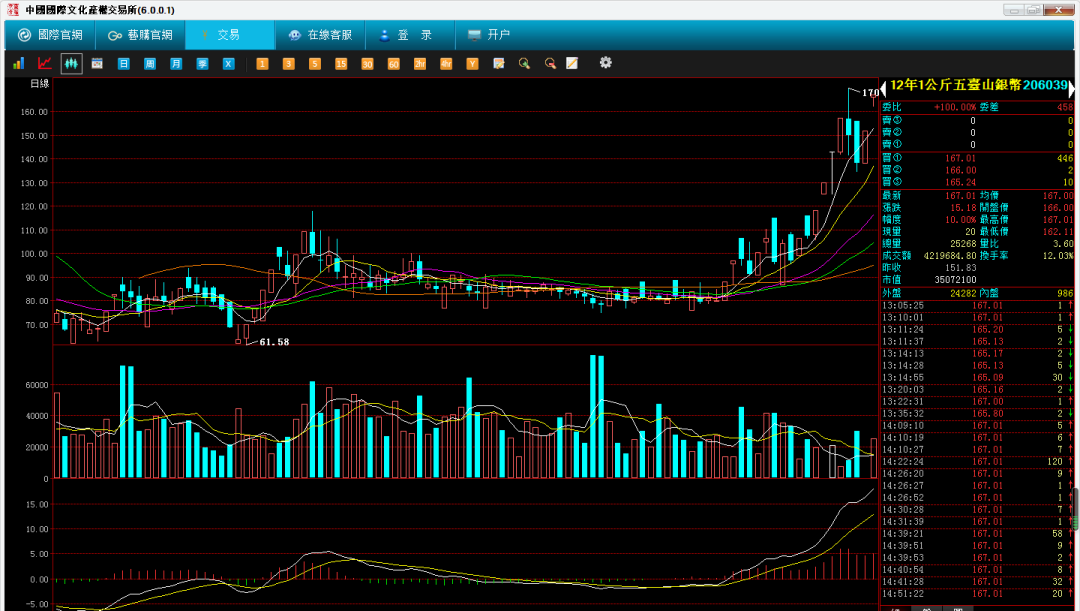Image resolution: width=1080 pixels, height=611 pixels.
Task: Click the 委比 value +100.00%
Action: [x=955, y=107]
